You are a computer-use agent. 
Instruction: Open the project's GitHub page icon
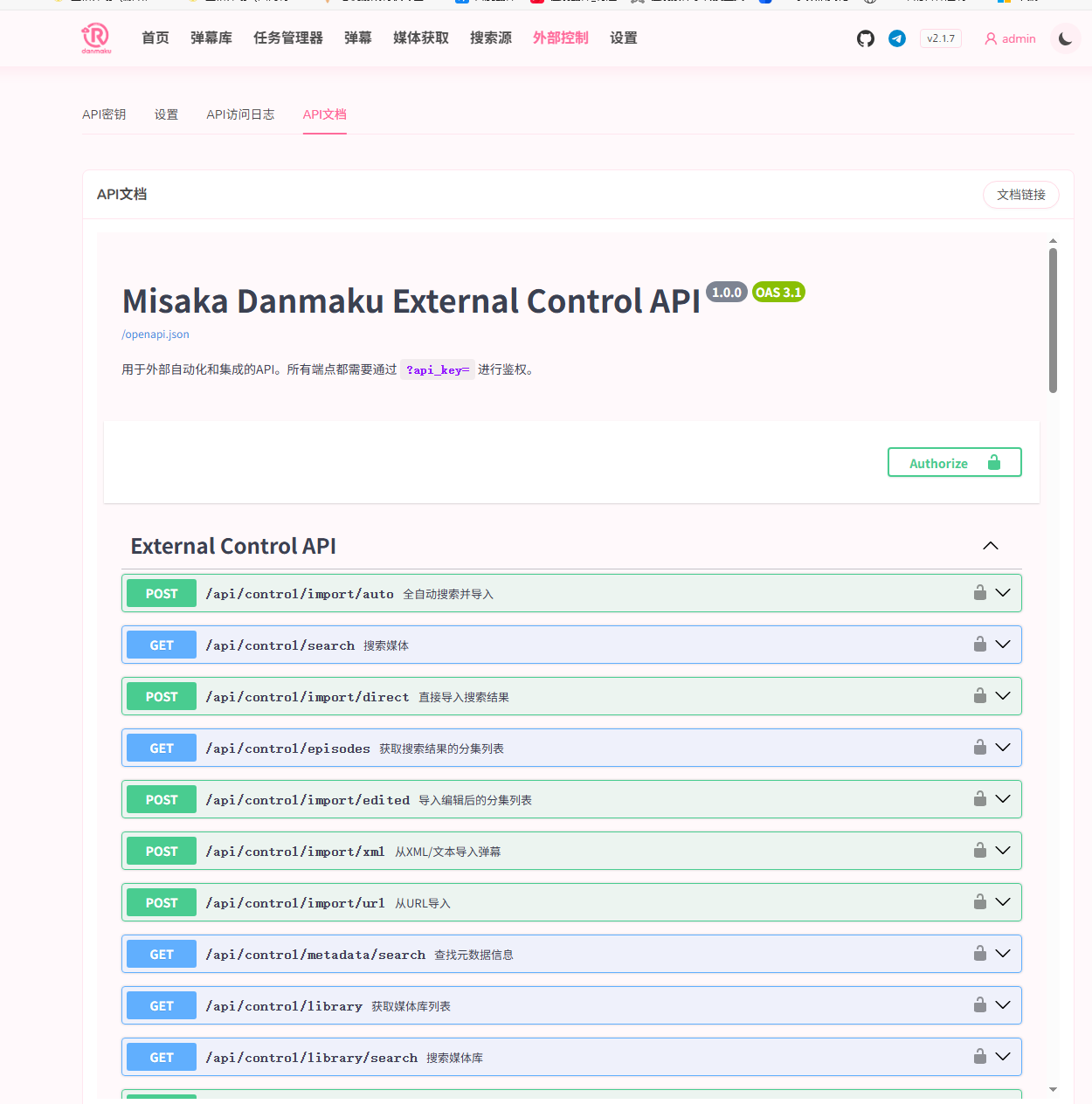865,38
